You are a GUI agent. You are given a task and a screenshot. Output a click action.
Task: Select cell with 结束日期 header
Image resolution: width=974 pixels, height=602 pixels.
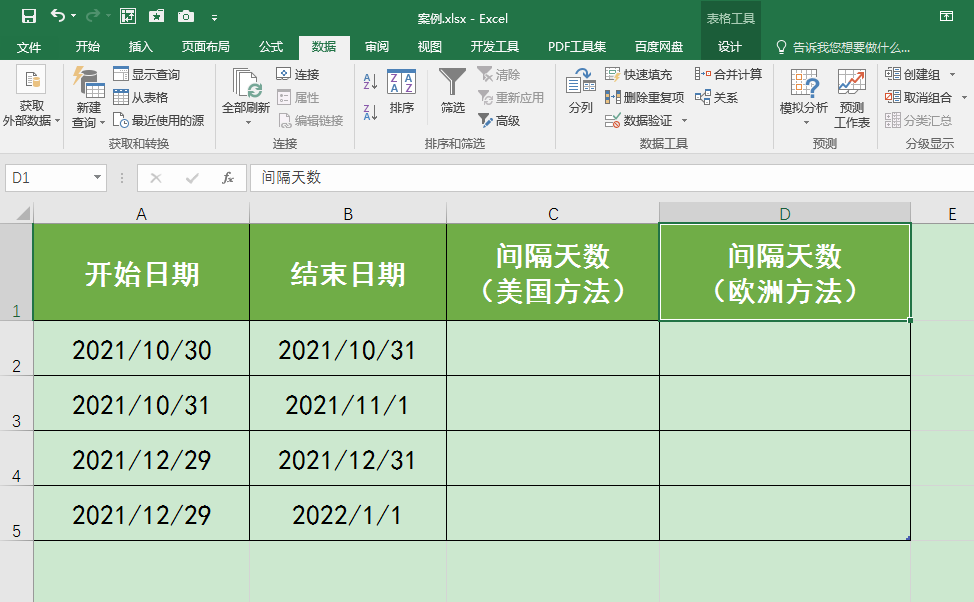(x=348, y=272)
